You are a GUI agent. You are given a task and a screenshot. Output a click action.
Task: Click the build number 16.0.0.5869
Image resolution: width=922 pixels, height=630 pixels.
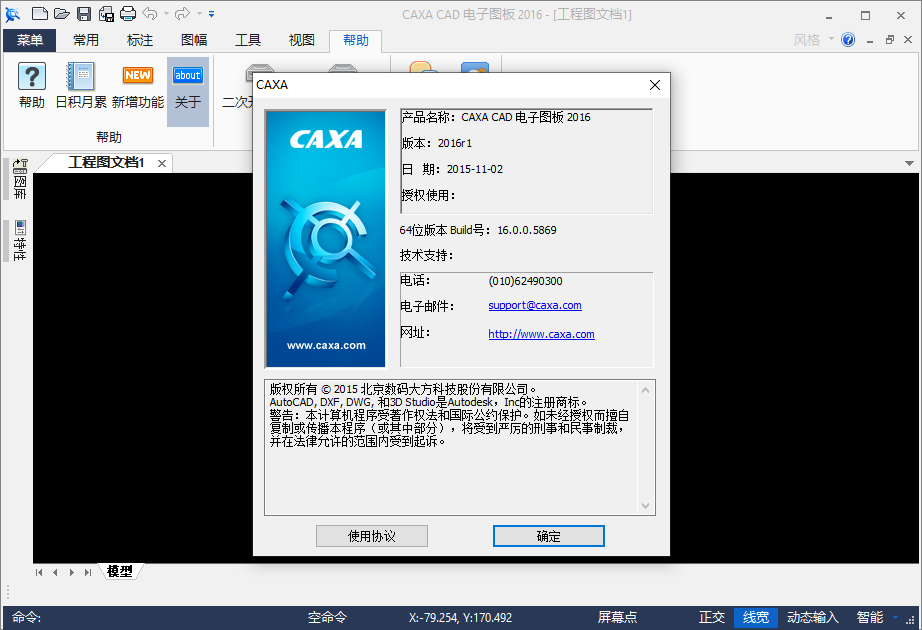(527, 230)
